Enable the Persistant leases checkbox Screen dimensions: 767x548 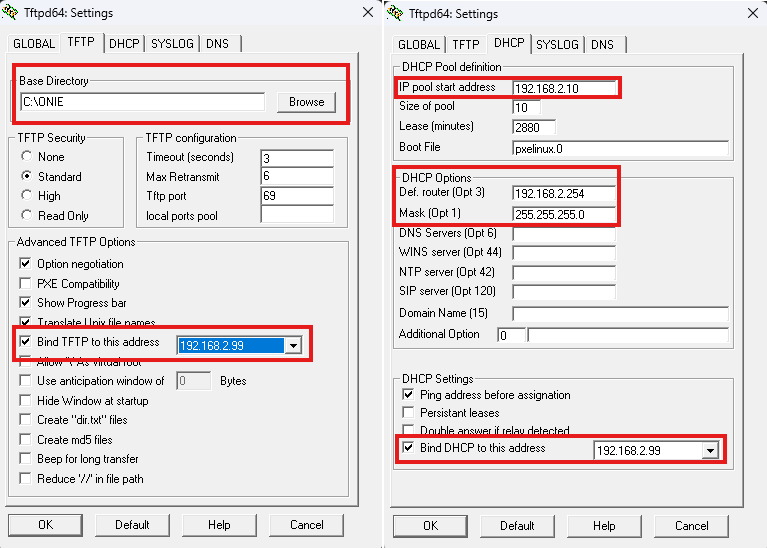(408, 413)
